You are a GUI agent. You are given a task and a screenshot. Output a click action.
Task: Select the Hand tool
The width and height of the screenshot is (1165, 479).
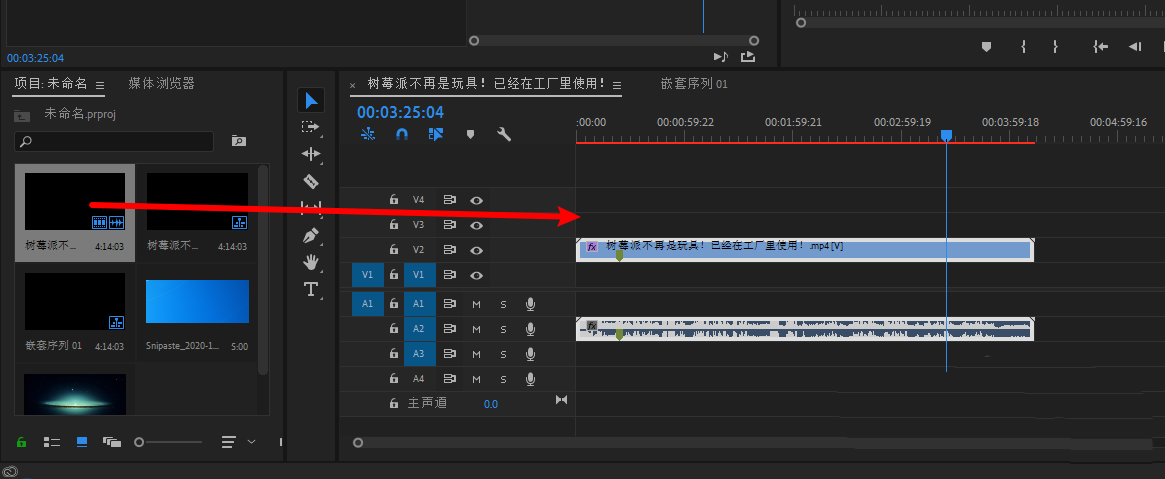click(x=311, y=262)
